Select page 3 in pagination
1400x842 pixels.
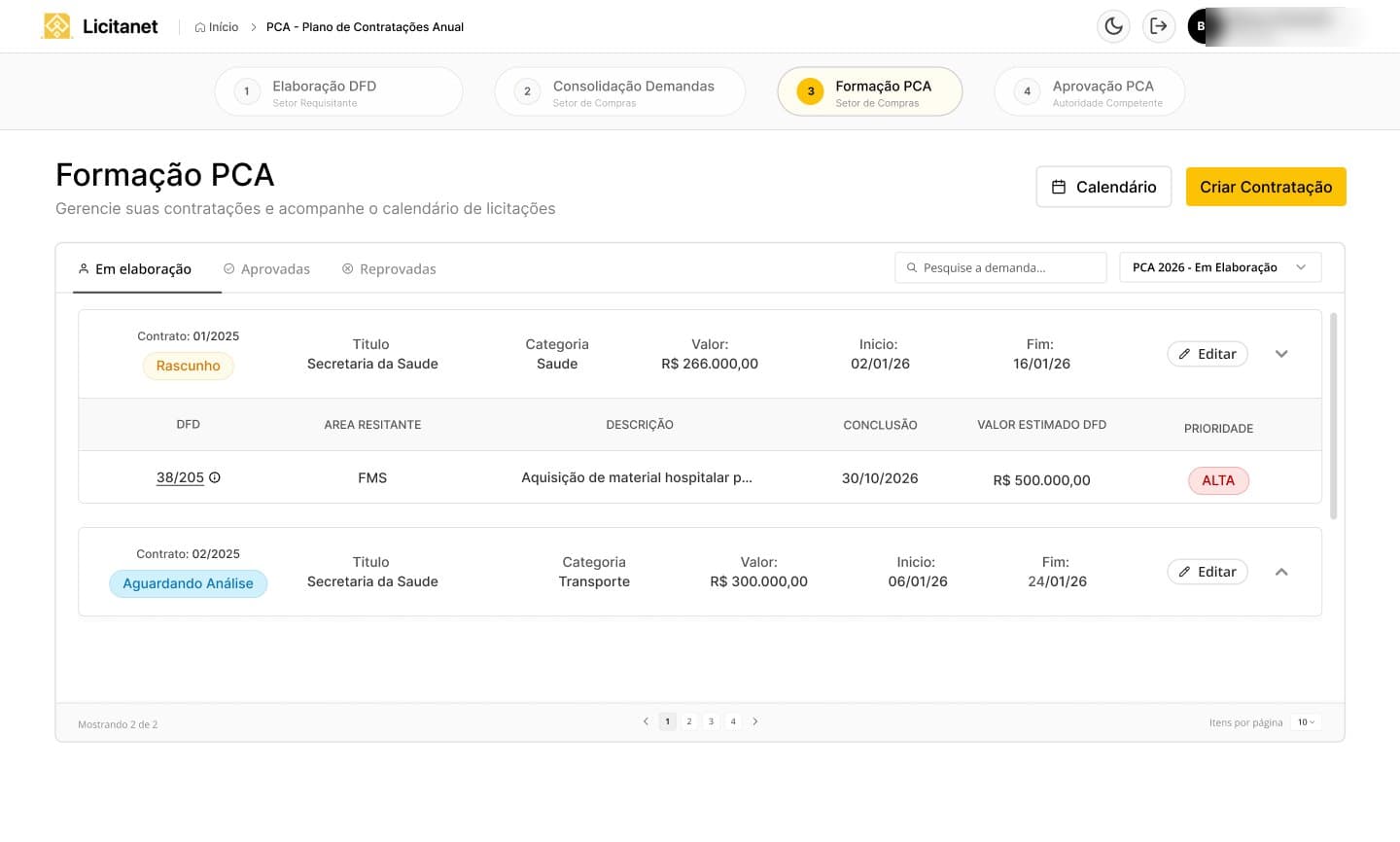click(x=711, y=721)
